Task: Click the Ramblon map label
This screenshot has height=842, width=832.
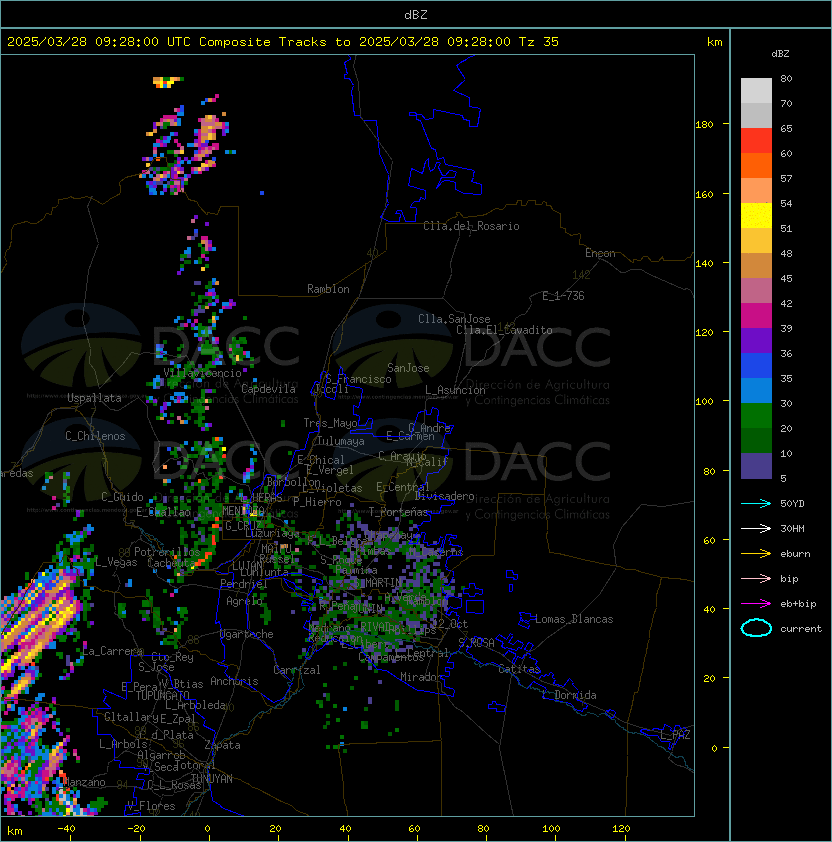Action: coord(328,289)
